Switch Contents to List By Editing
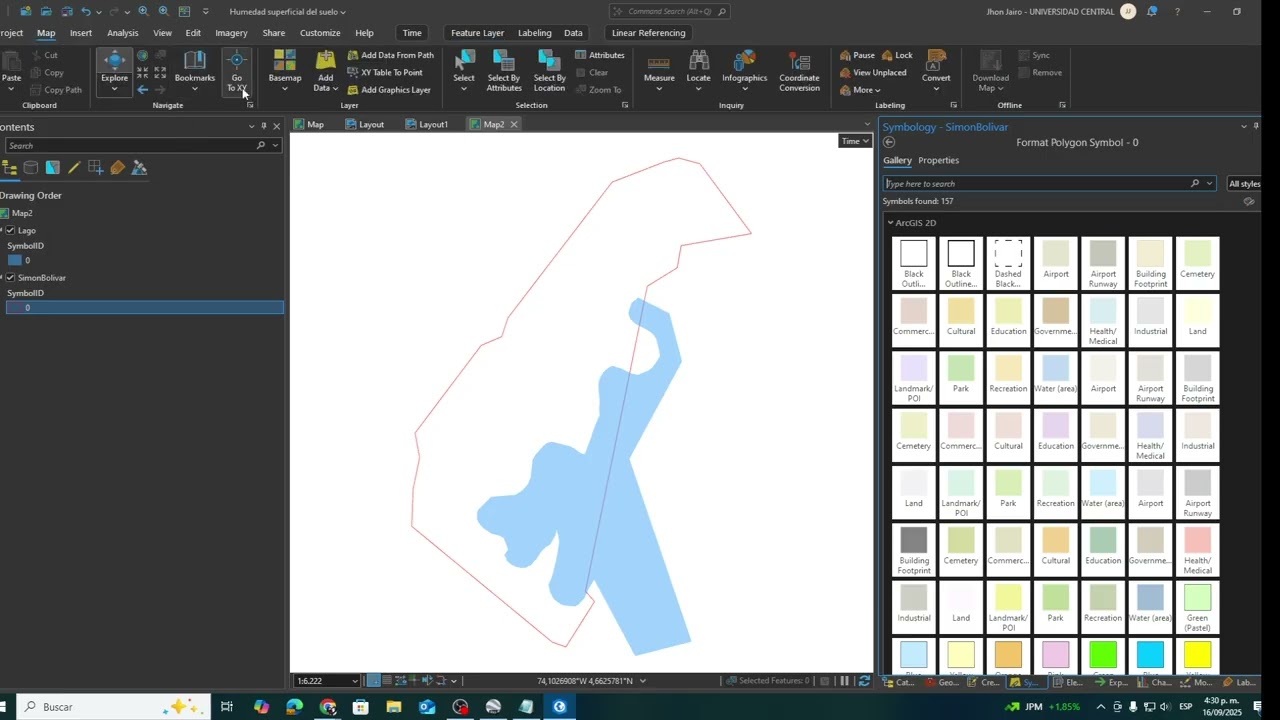This screenshot has width=1280, height=720. (x=74, y=168)
